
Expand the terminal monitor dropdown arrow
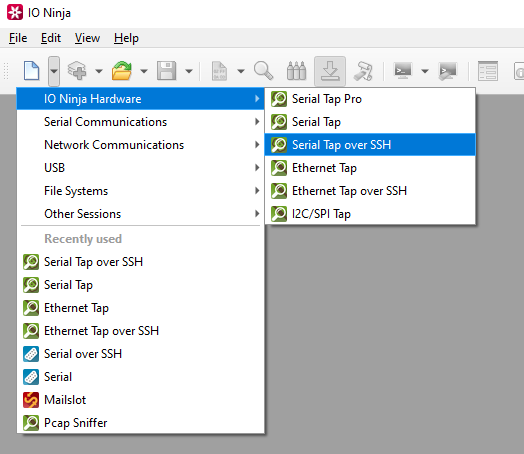tap(425, 71)
